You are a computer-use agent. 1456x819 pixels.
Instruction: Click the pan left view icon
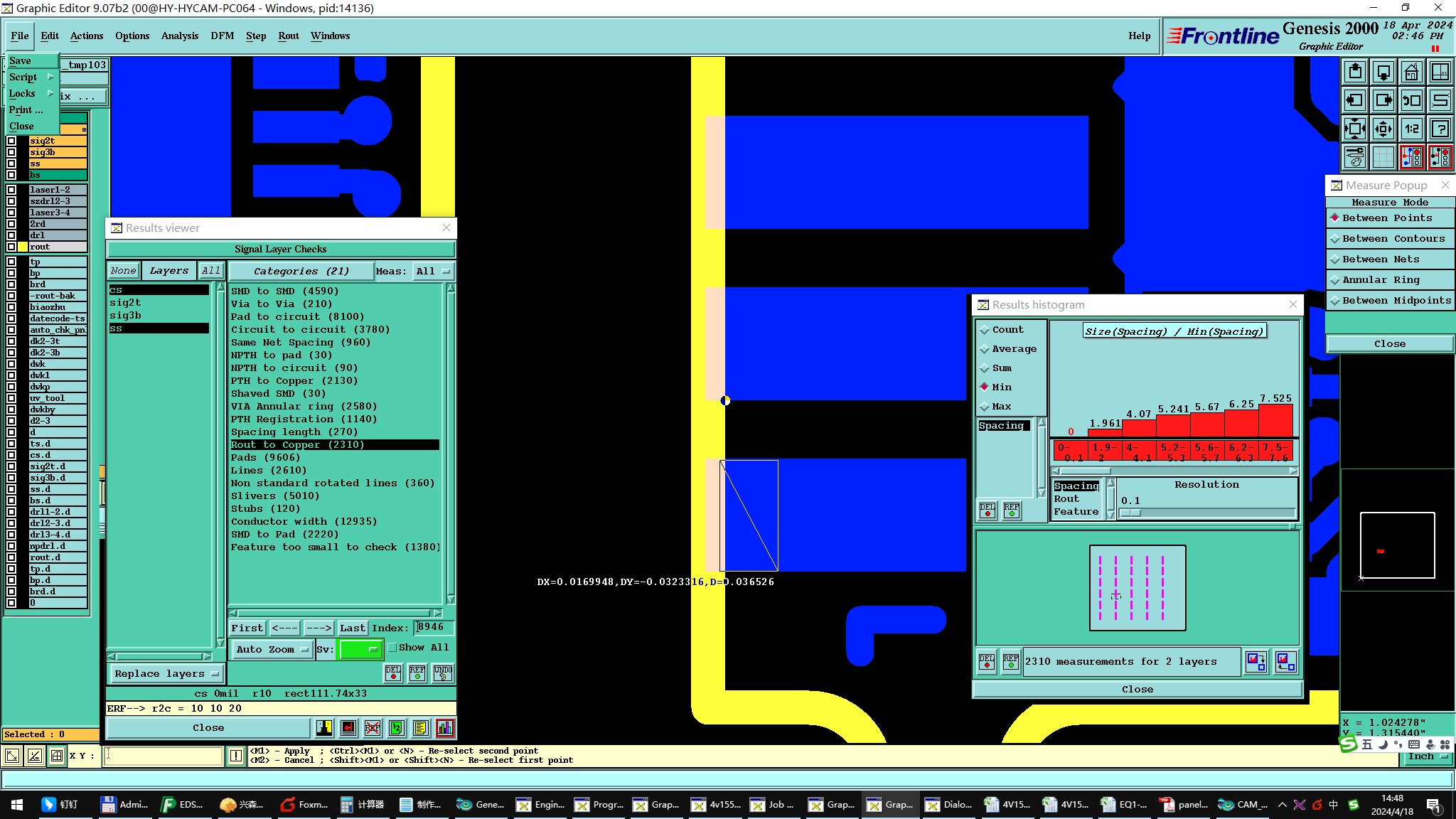(x=1355, y=100)
